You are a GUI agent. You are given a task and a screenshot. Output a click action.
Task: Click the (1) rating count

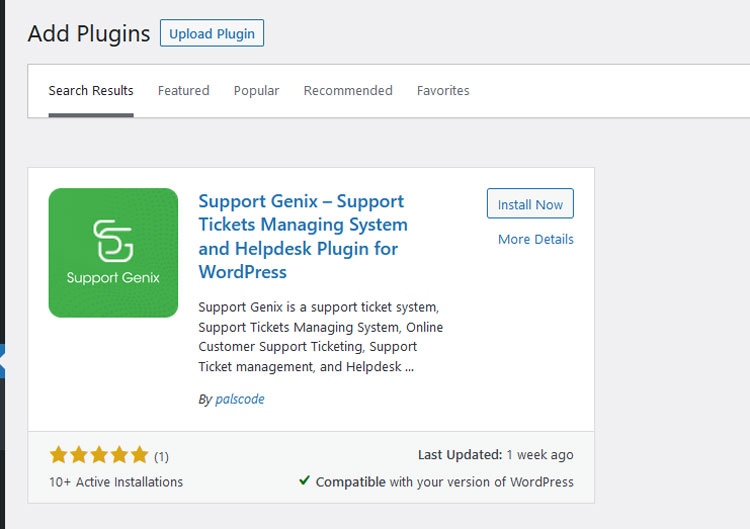pos(161,457)
